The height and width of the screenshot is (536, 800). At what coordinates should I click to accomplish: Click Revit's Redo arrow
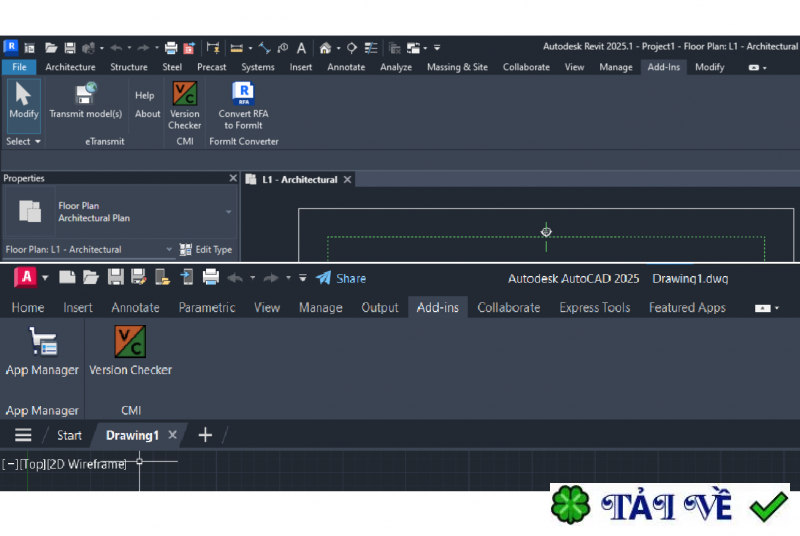tap(143, 48)
